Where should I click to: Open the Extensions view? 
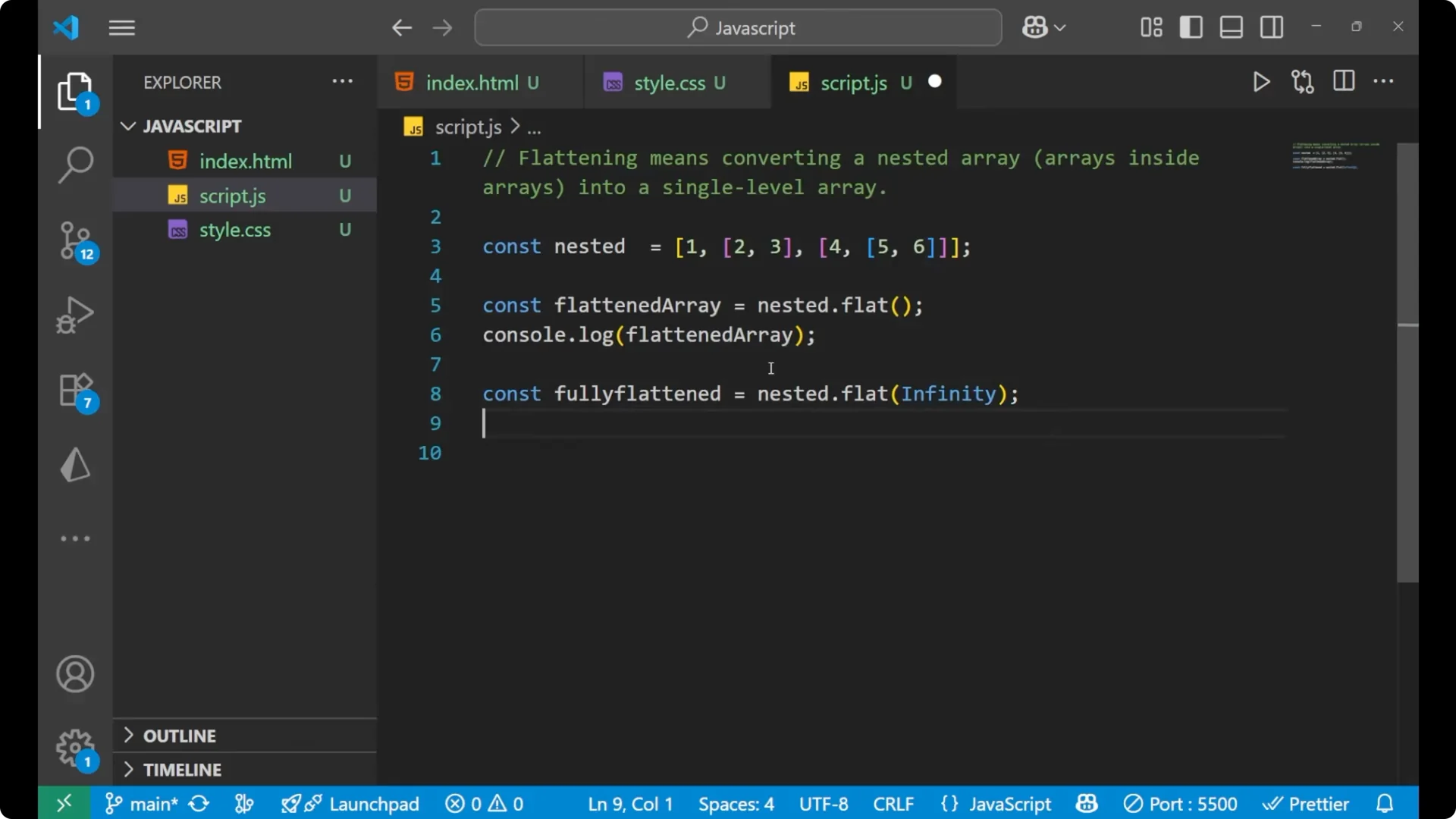75,389
